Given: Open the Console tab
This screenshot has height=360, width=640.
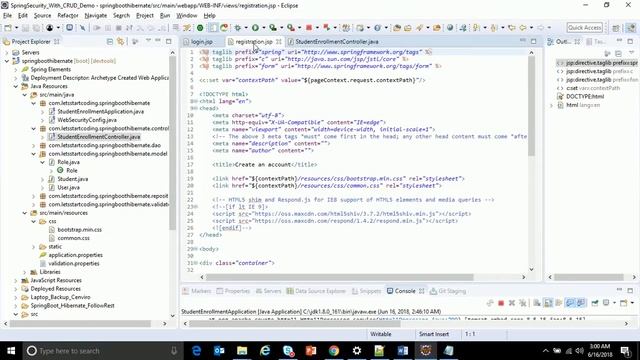Looking at the screenshot, I should click(x=405, y=291).
